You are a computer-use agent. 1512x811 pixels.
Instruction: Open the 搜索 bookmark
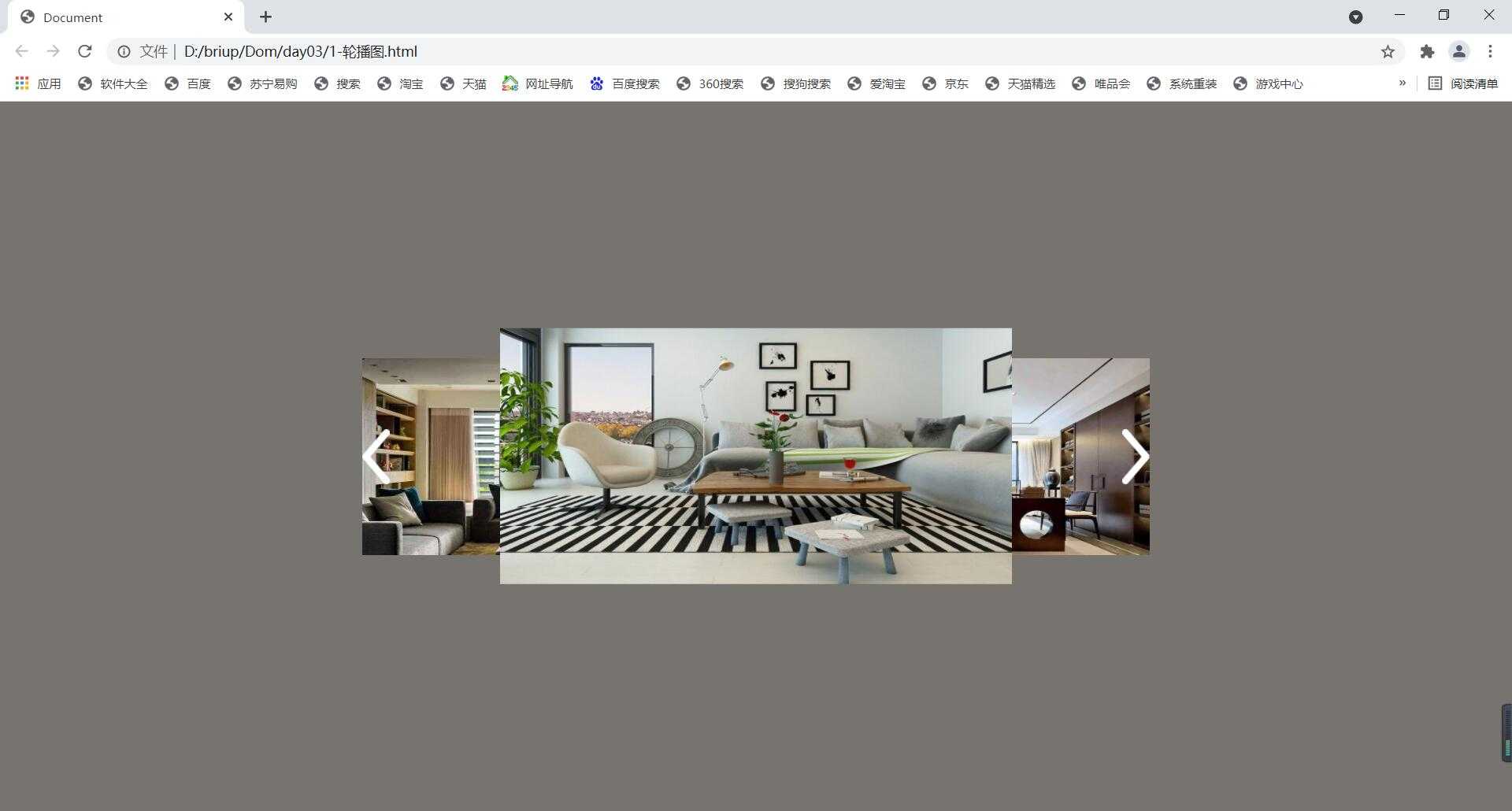[x=337, y=83]
